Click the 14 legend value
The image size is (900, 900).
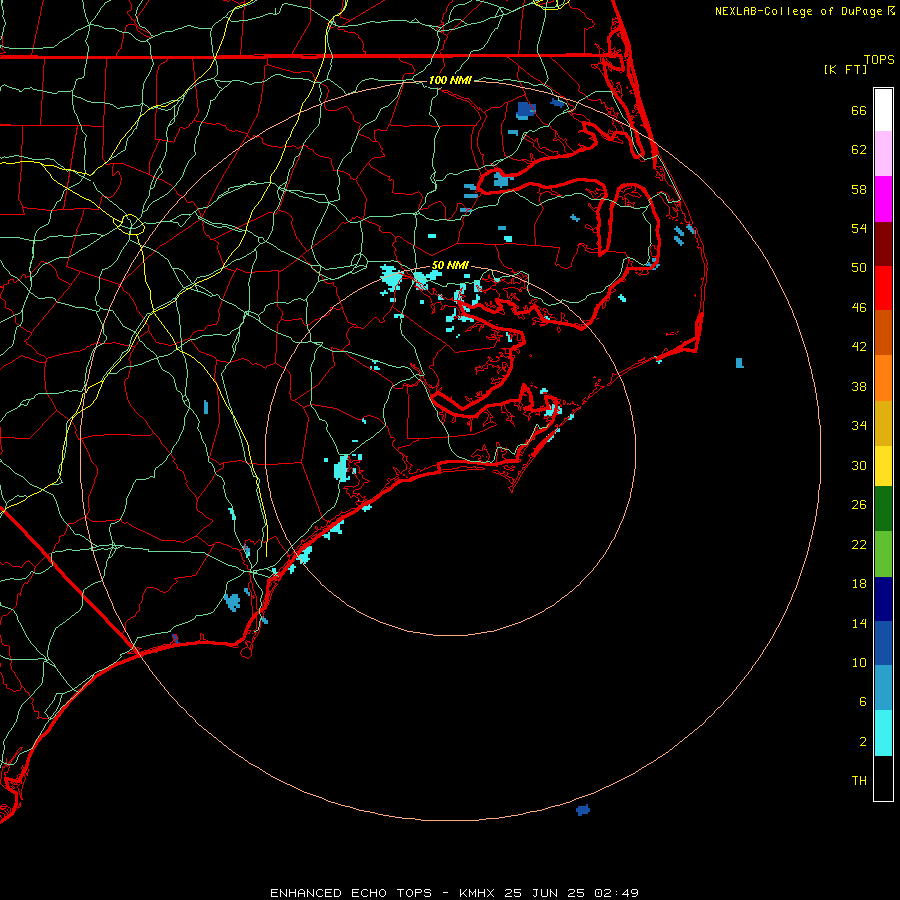click(859, 623)
